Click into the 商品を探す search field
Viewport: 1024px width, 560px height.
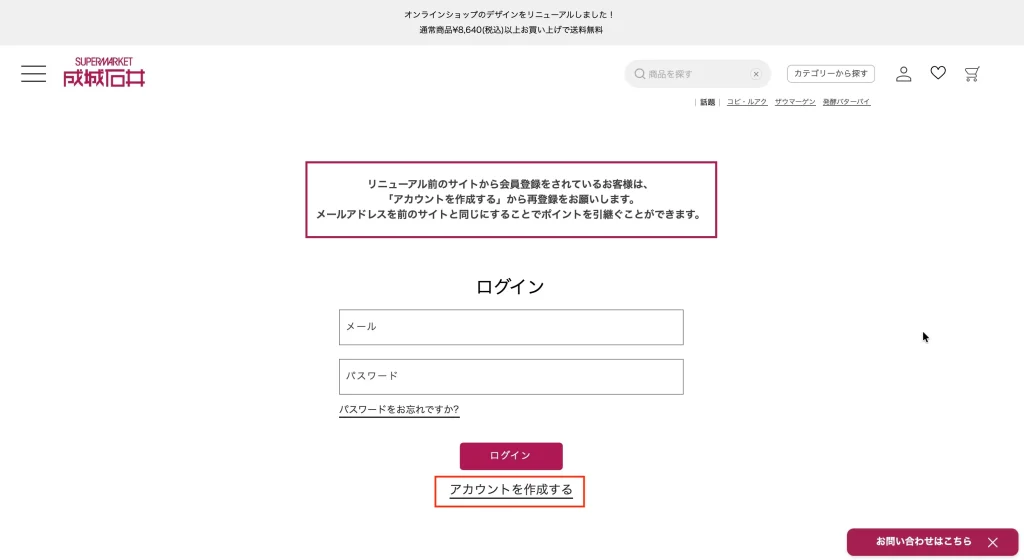(x=696, y=74)
